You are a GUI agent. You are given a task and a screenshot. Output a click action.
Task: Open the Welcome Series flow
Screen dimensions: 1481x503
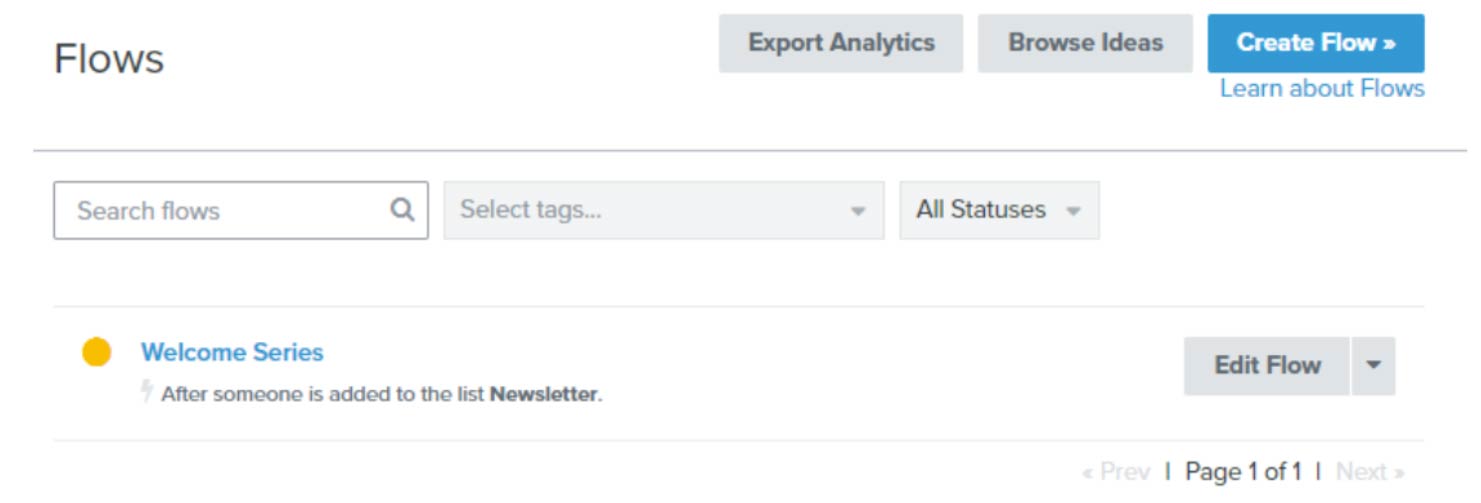(232, 352)
